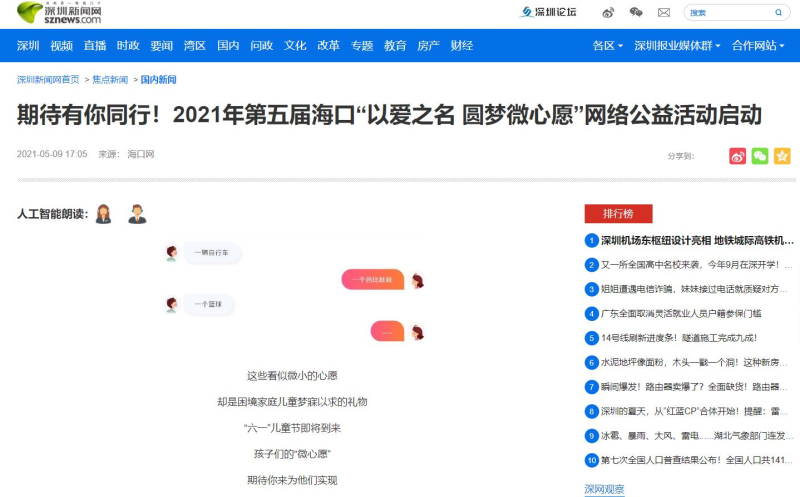Expand the 各区 dropdown menu

[x=607, y=46]
